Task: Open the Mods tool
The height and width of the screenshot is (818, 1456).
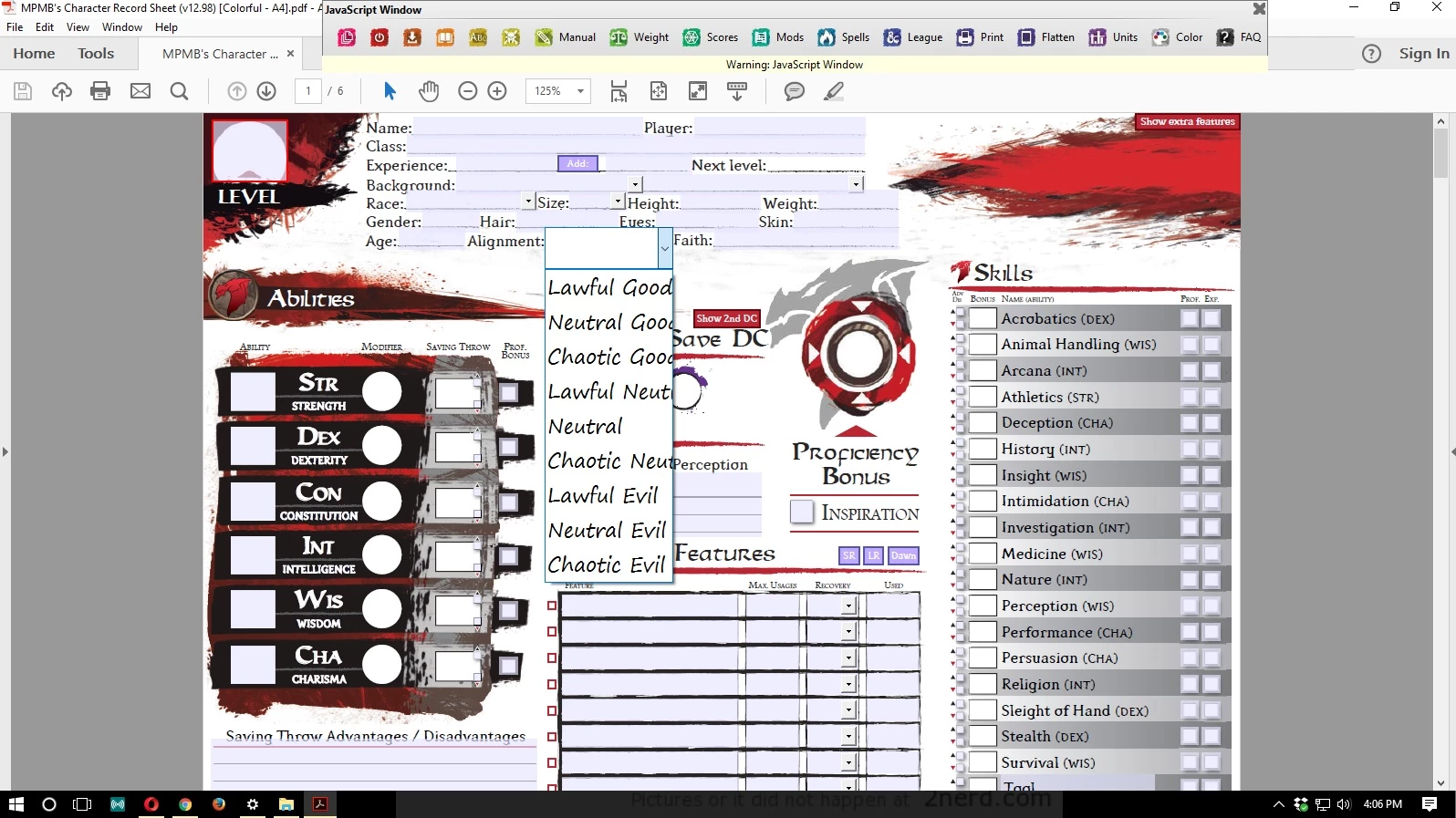Action: click(778, 37)
